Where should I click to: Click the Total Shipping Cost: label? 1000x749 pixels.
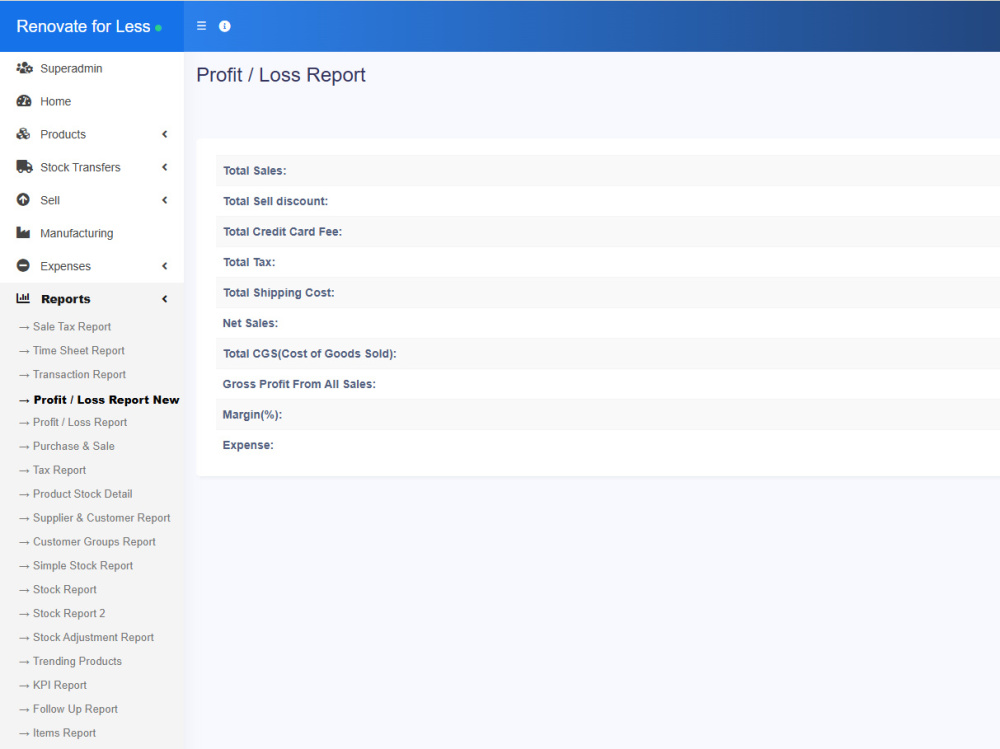pos(278,293)
